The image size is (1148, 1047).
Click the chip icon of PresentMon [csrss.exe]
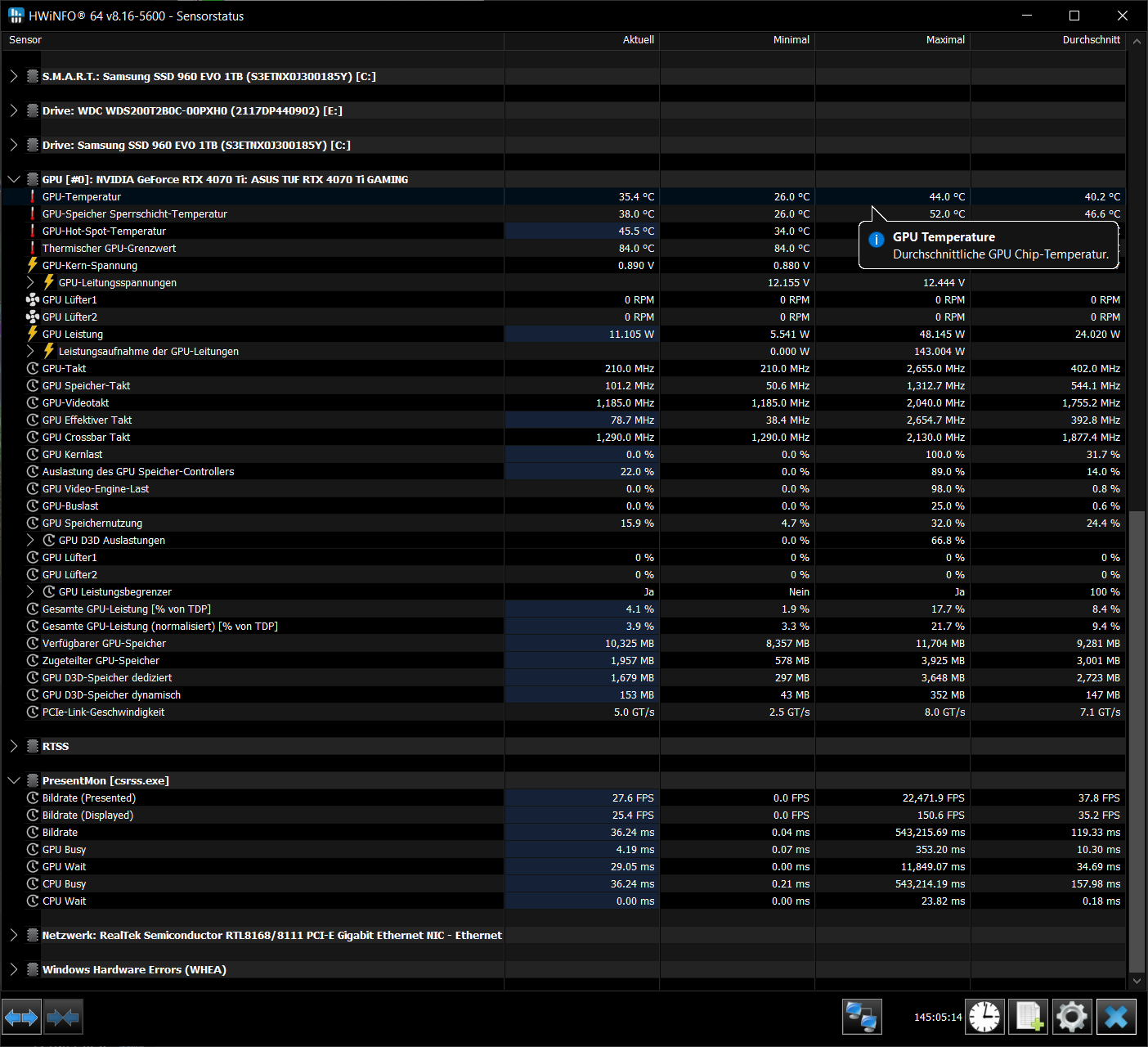(x=33, y=781)
